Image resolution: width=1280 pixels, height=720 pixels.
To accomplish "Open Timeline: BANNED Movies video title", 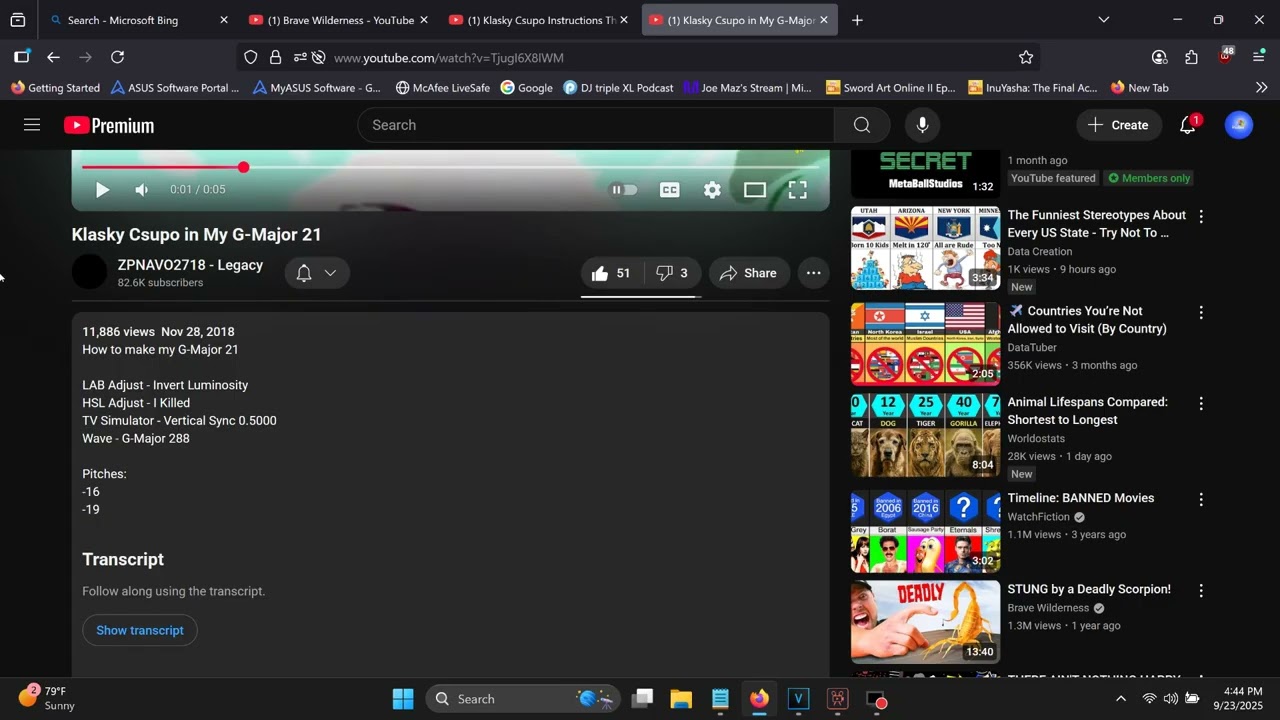I will click(1081, 498).
